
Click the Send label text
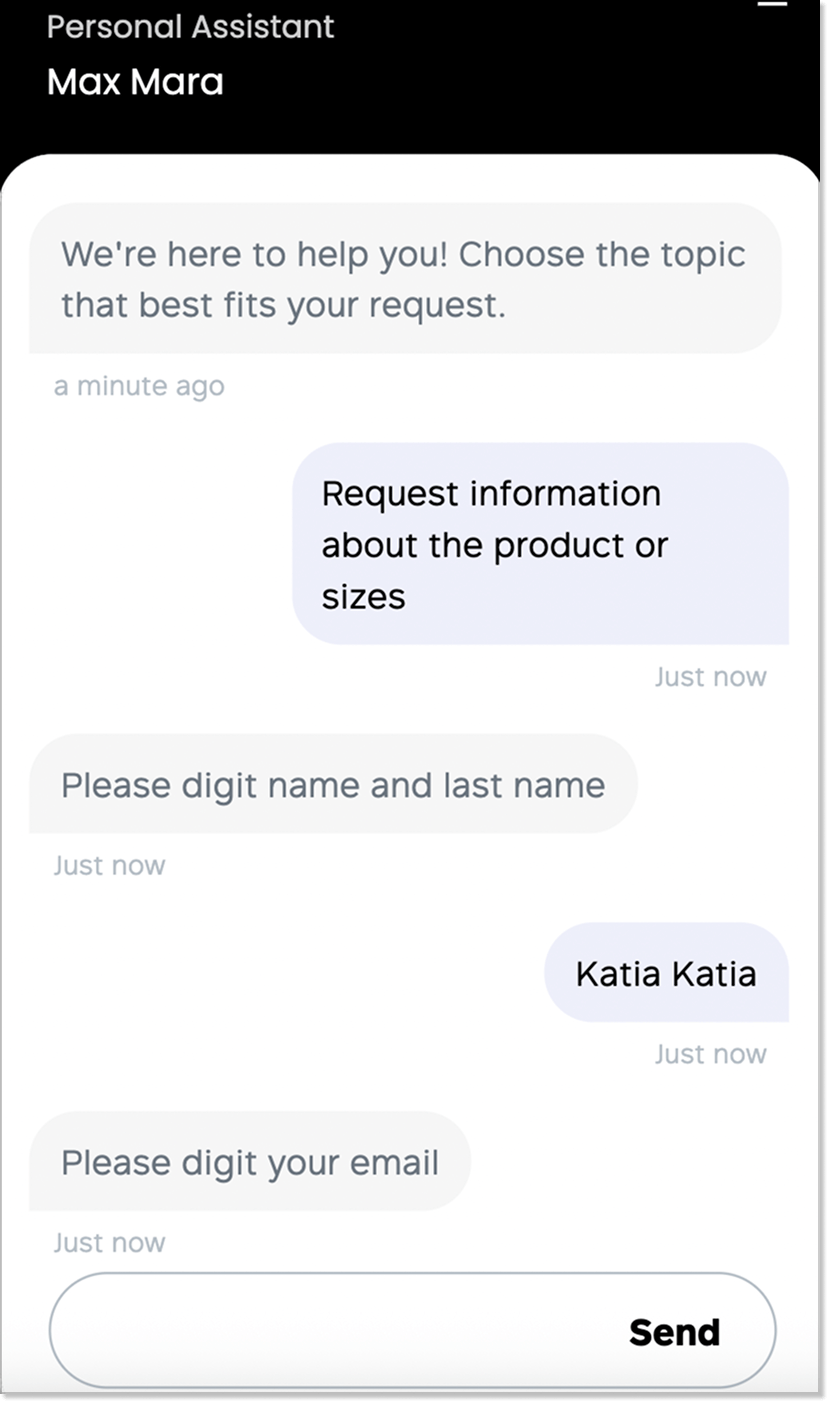[674, 1331]
